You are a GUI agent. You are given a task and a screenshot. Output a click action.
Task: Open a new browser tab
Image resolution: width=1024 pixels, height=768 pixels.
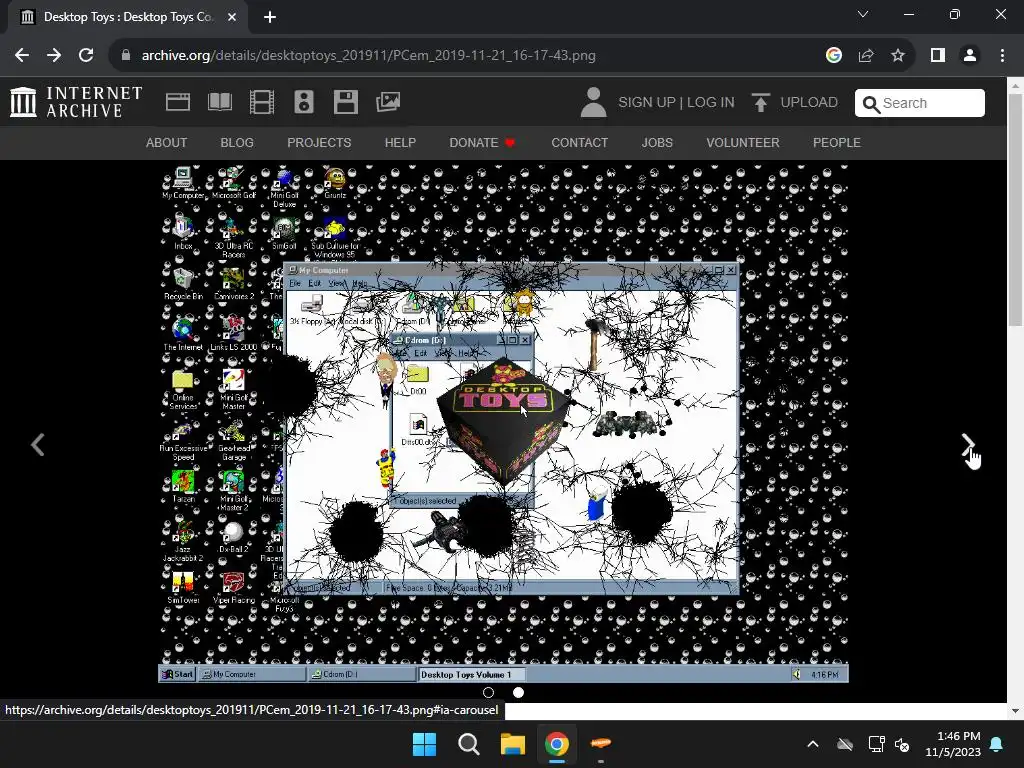click(x=270, y=17)
